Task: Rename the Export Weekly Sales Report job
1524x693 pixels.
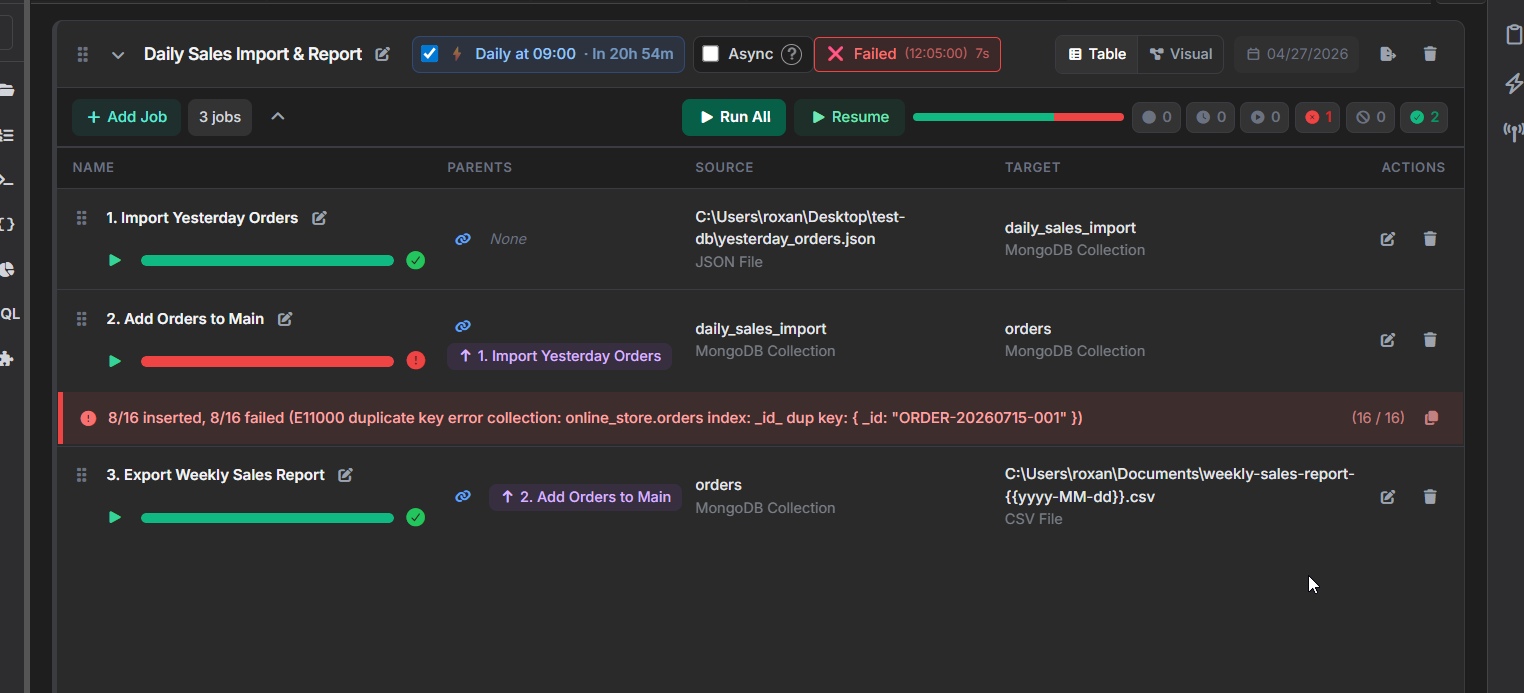Action: coord(345,475)
